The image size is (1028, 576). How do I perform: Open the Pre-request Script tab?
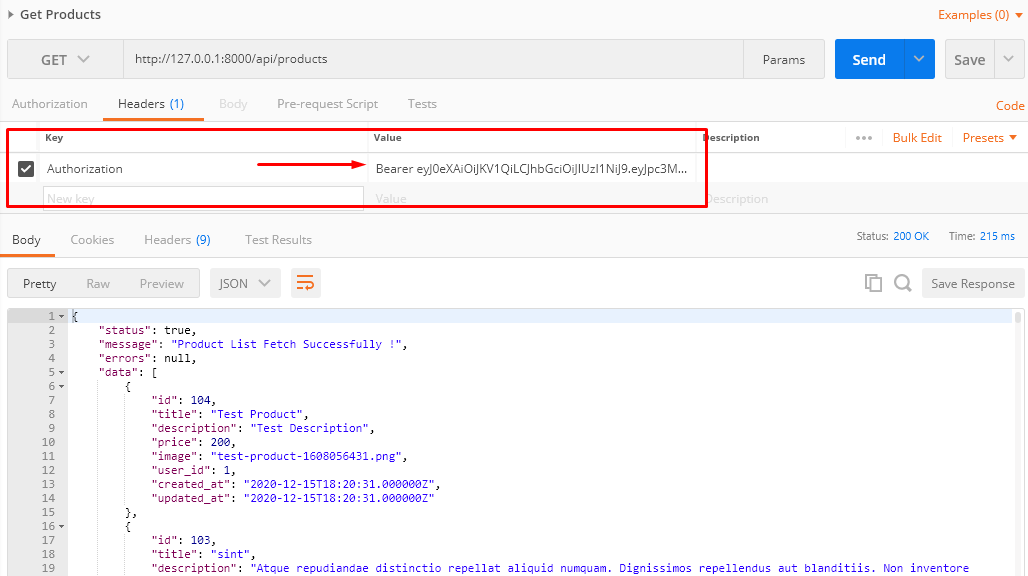pyautogui.click(x=327, y=104)
